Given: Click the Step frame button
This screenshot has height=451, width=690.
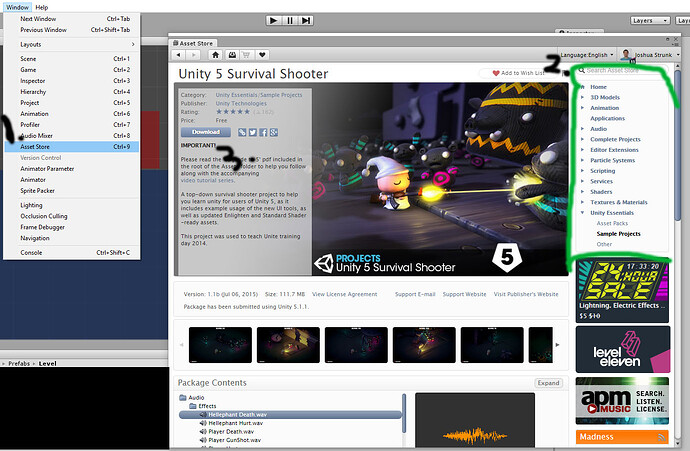Looking at the screenshot, I should click(306, 20).
